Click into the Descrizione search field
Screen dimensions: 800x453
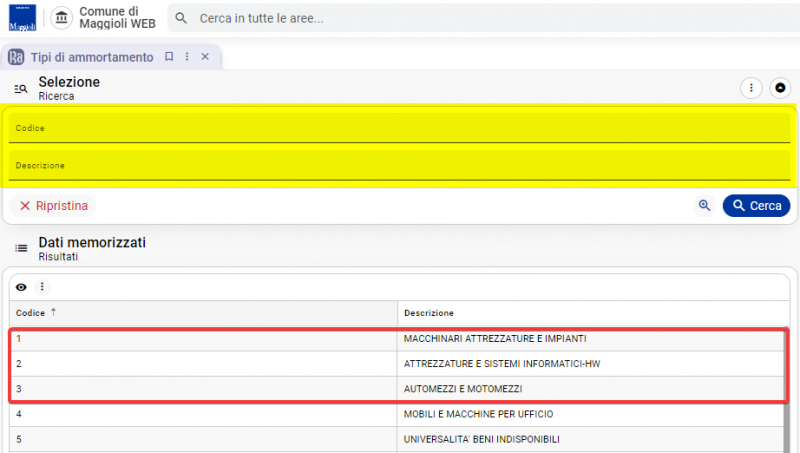(x=399, y=165)
